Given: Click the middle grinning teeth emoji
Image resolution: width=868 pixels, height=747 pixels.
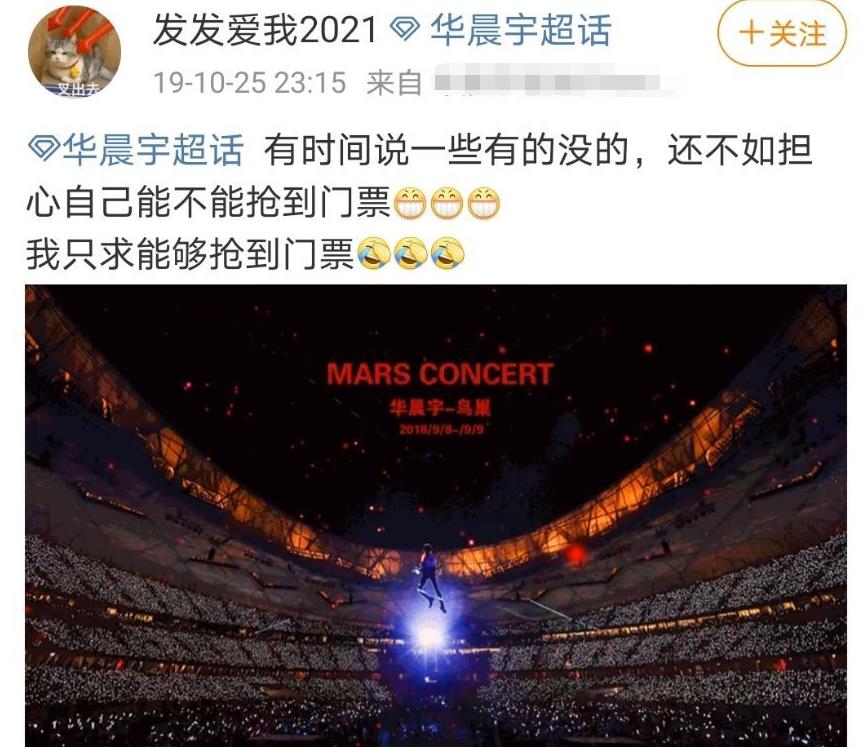Looking at the screenshot, I should pyautogui.click(x=447, y=203).
